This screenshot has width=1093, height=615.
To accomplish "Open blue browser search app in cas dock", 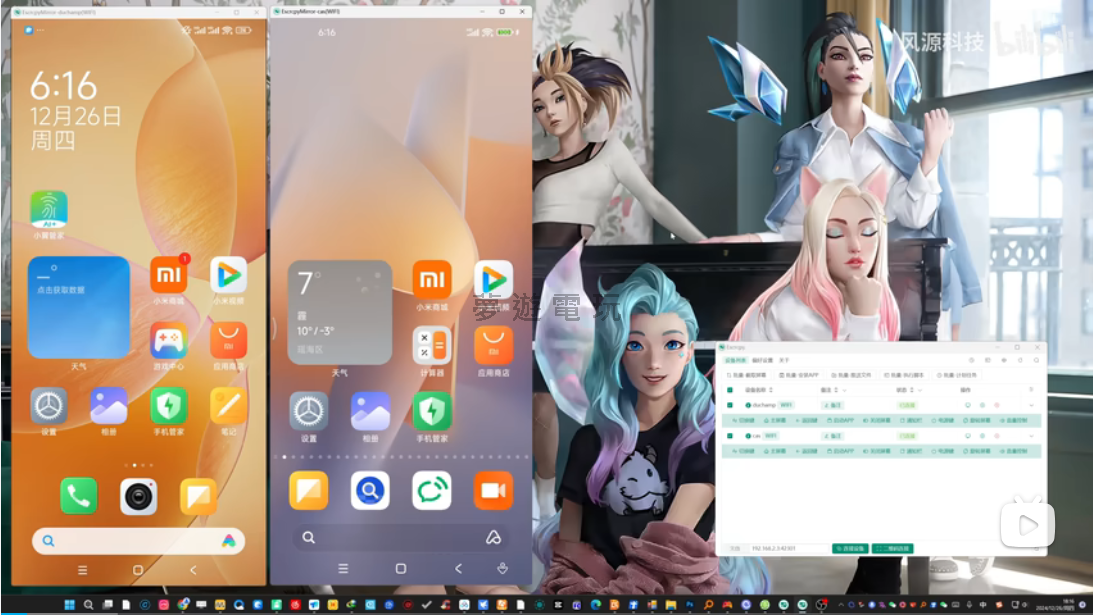I will (370, 490).
